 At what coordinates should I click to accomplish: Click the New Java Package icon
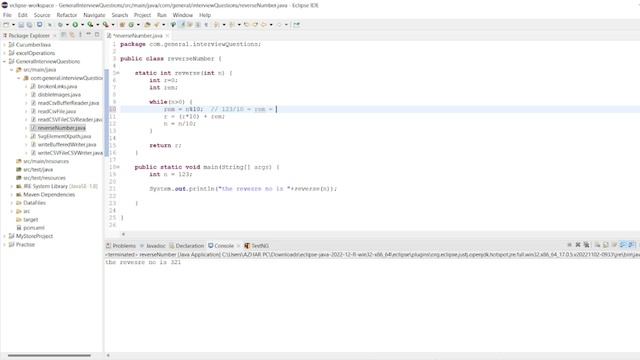coord(122,24)
